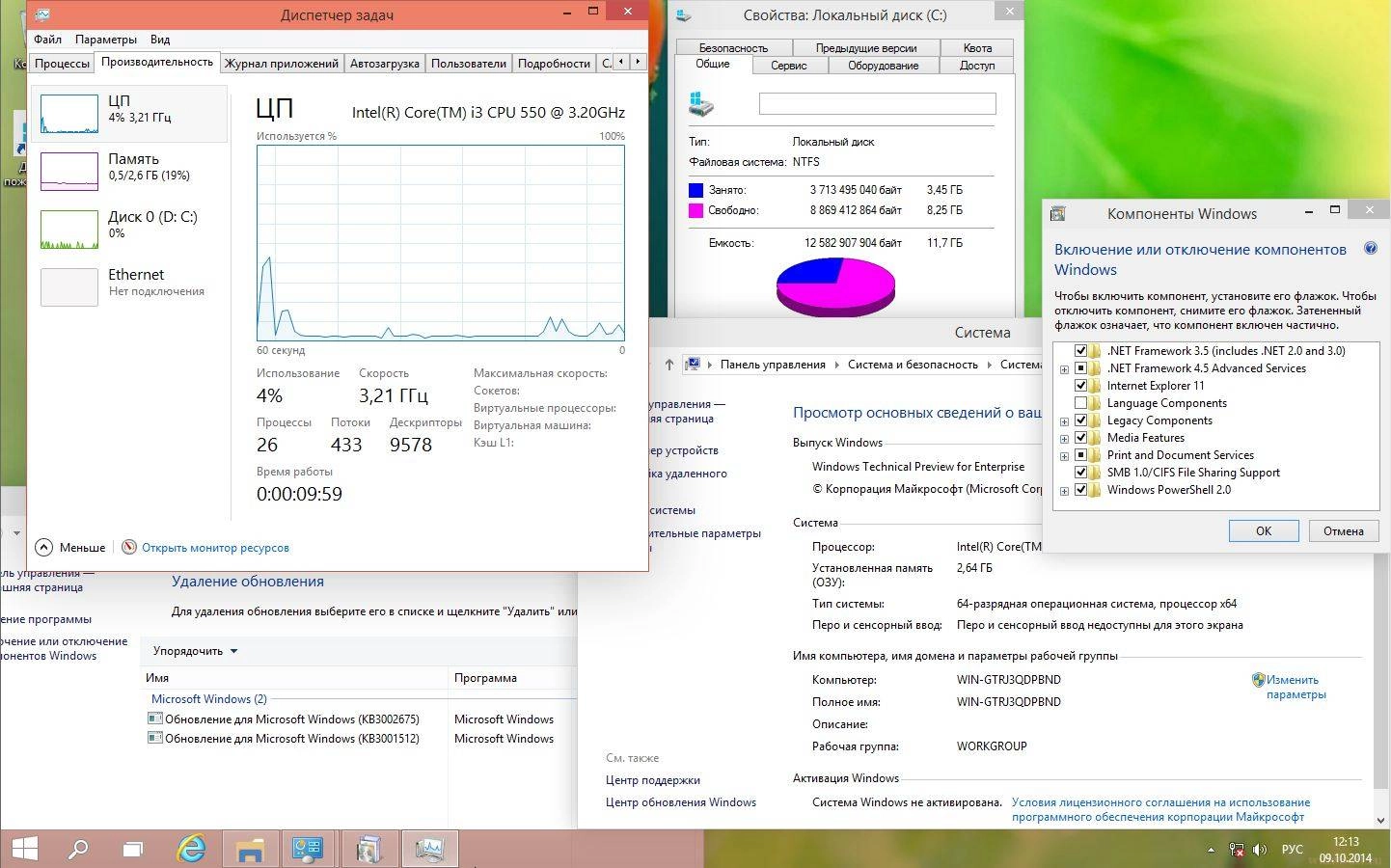Screen dimensions: 1391x868
Task: Click the drive icon in disk properties
Action: pos(701,104)
